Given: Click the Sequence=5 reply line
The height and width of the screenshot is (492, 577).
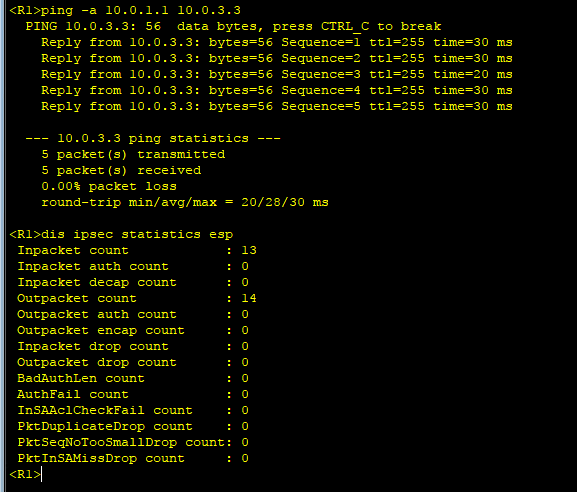Looking at the screenshot, I should click(277, 106).
